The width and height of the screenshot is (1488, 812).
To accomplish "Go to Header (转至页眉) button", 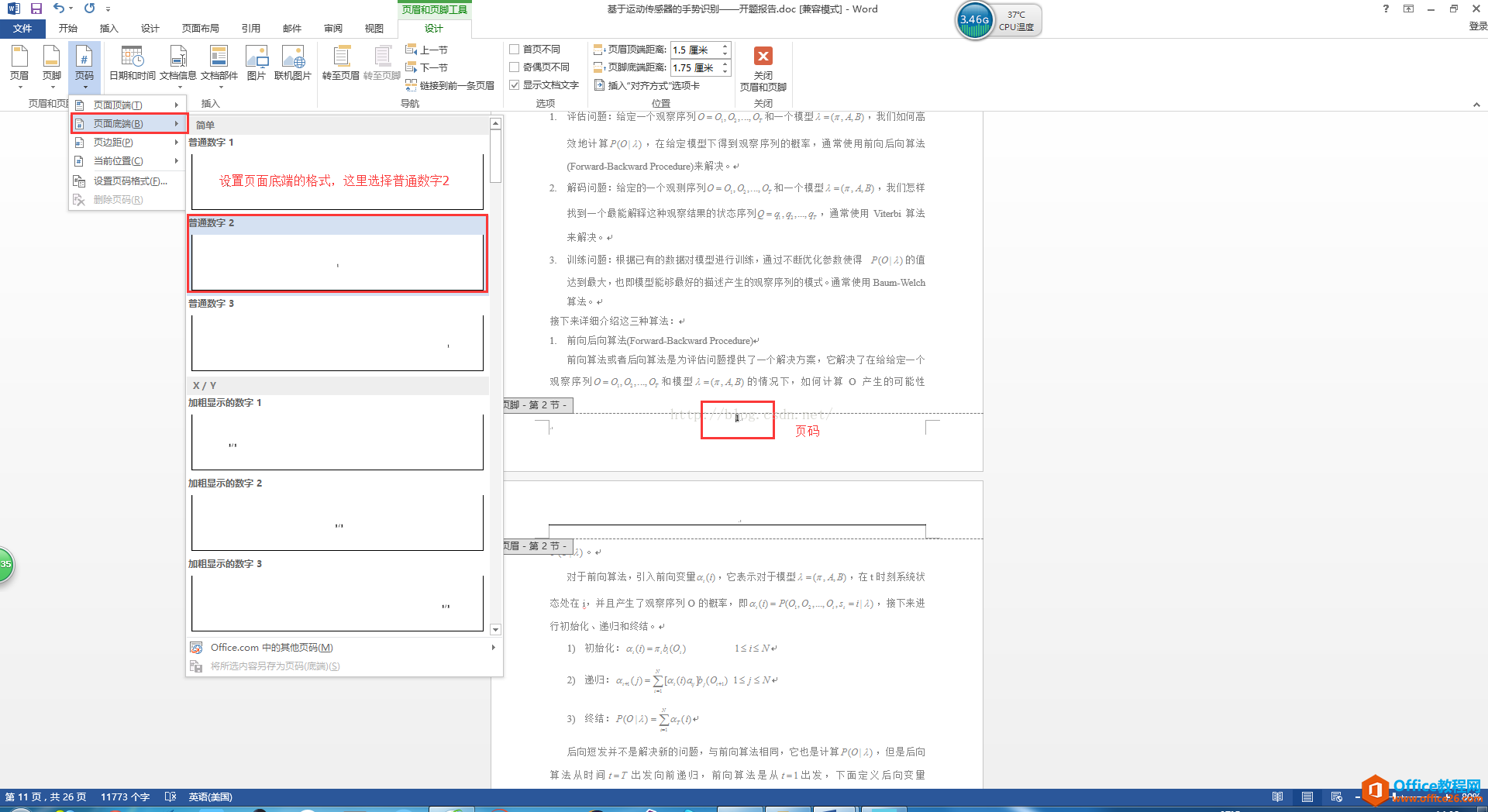I will [341, 64].
